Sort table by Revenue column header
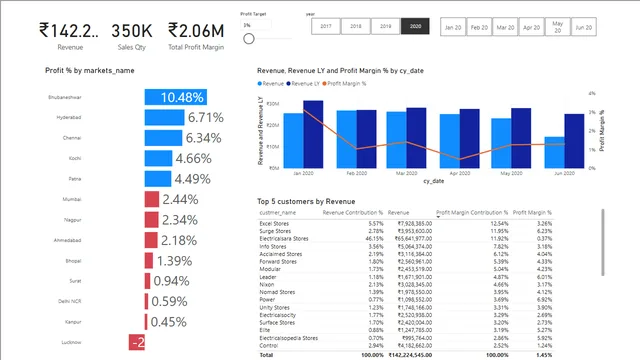The height and width of the screenshot is (360, 640). (x=398, y=213)
